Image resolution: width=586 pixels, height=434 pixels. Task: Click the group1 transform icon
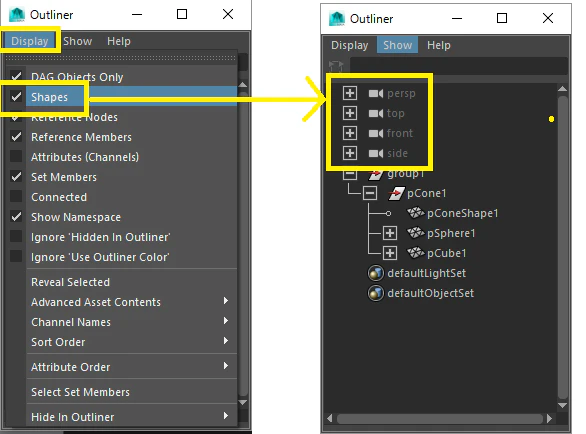click(376, 174)
